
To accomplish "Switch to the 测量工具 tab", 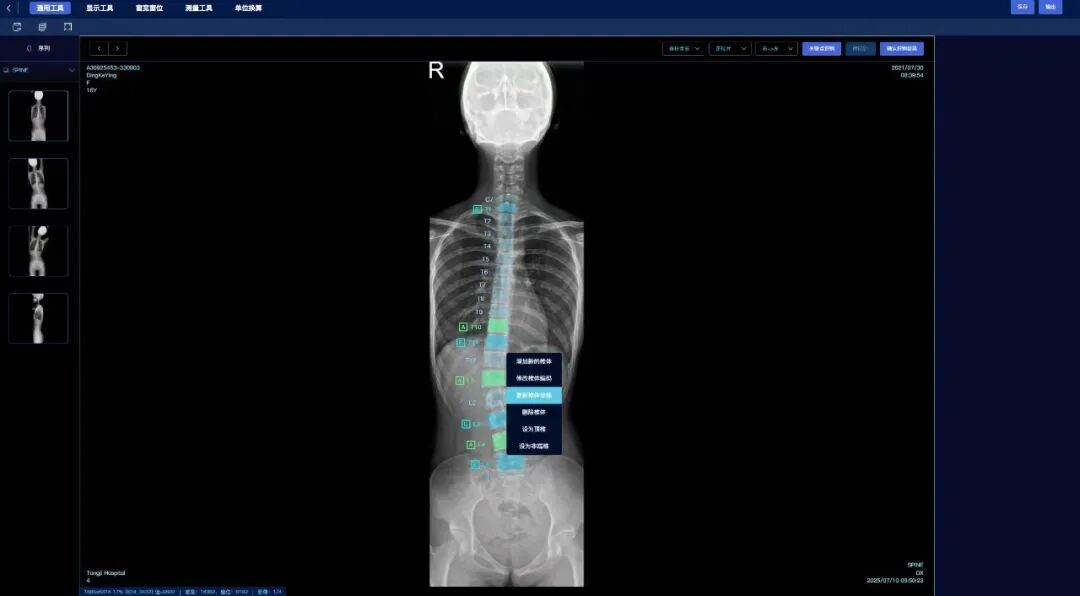I will (x=199, y=8).
